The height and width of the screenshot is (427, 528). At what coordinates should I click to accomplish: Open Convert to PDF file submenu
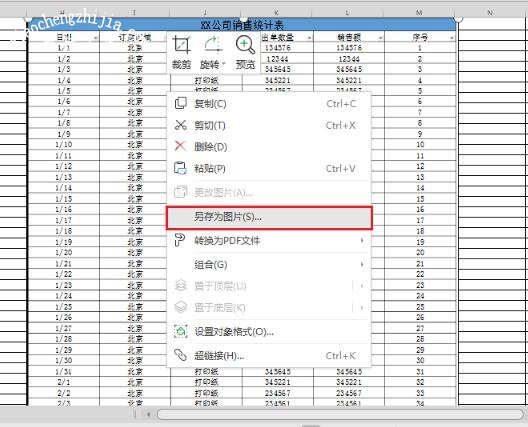click(x=269, y=240)
